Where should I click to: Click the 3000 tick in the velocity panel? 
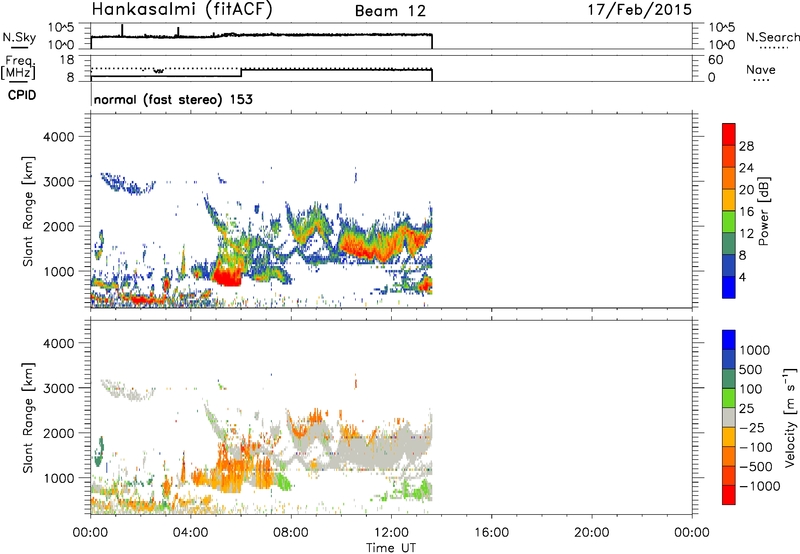point(59,388)
